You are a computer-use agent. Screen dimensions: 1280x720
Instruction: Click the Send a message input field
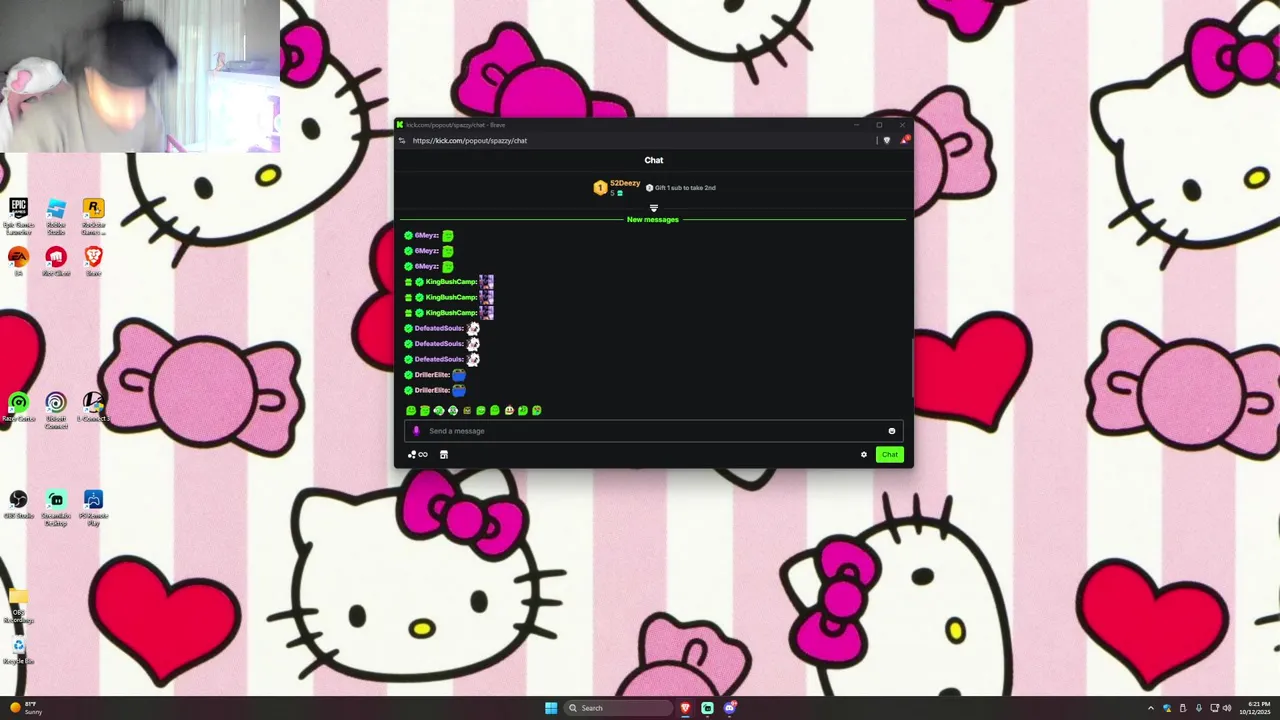(x=654, y=431)
